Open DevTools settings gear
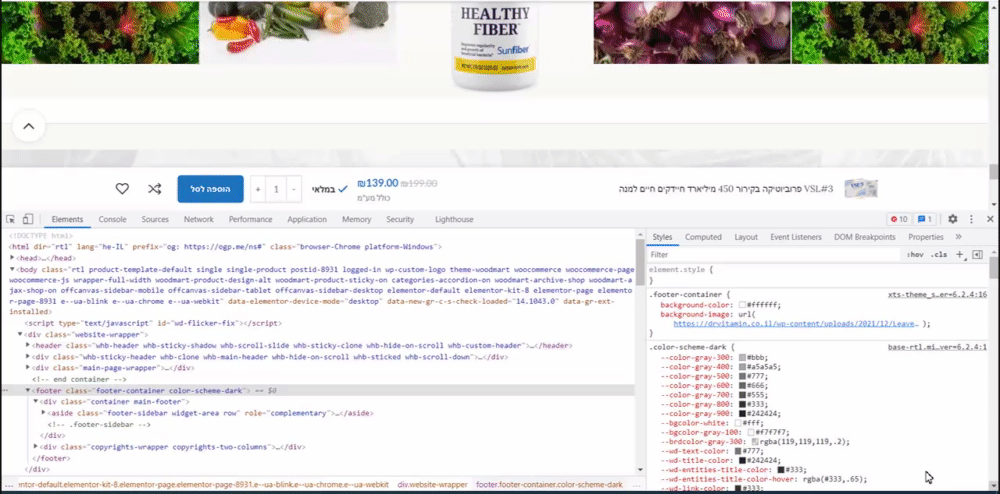Screen dimensions: 1000x494 pyautogui.click(x=952, y=219)
